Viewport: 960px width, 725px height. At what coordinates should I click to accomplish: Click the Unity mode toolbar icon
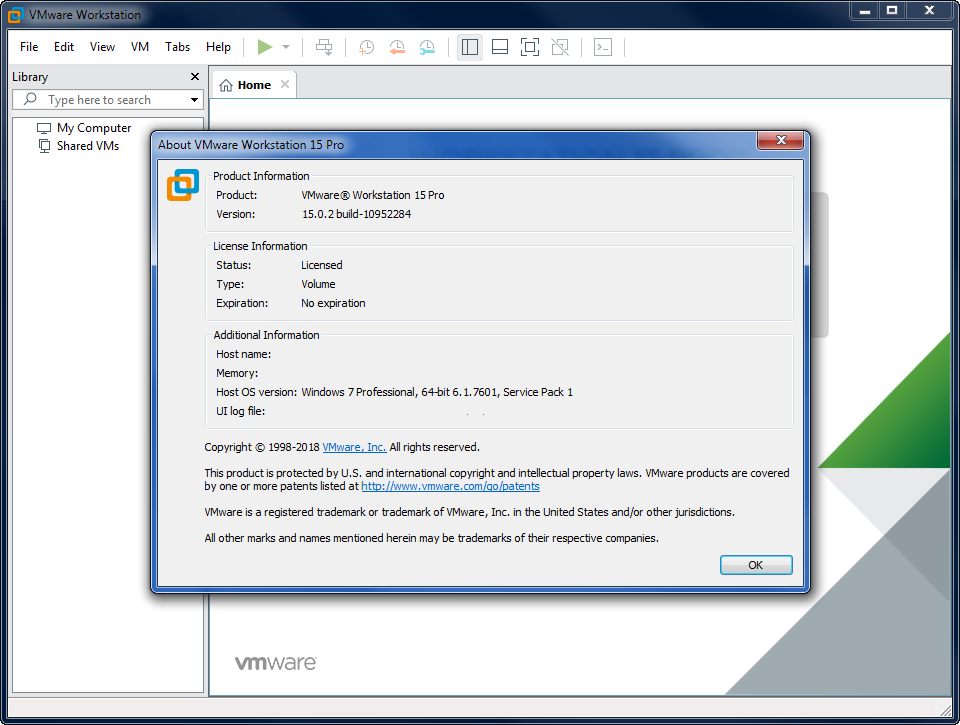(x=560, y=47)
